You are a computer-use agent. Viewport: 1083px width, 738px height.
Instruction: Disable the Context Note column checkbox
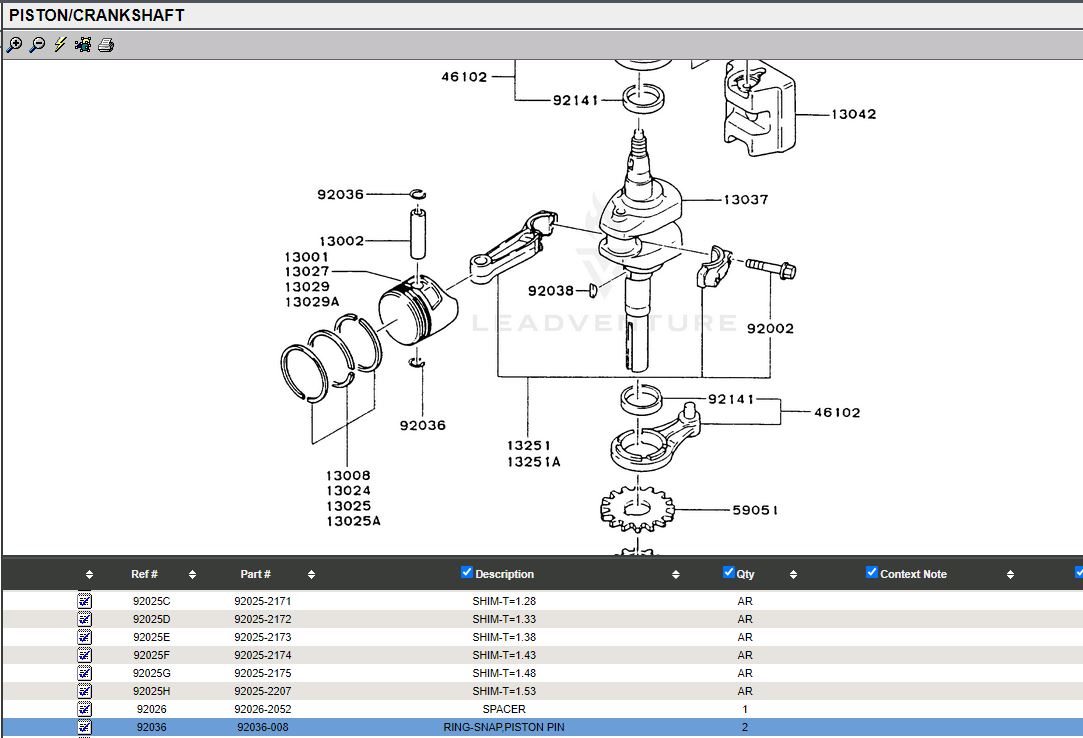(x=872, y=572)
